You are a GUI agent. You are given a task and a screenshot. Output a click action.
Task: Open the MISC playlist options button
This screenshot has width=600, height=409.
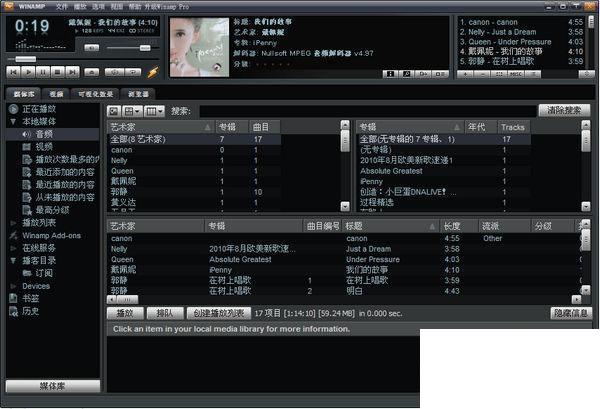click(515, 74)
